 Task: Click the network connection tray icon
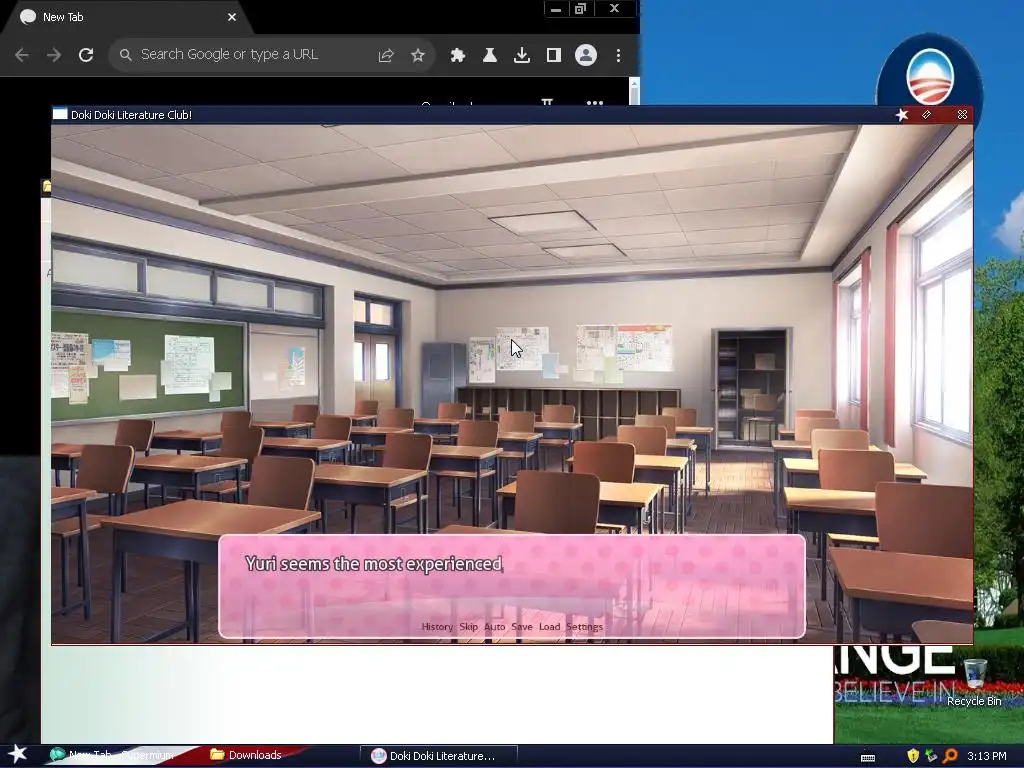click(x=931, y=756)
